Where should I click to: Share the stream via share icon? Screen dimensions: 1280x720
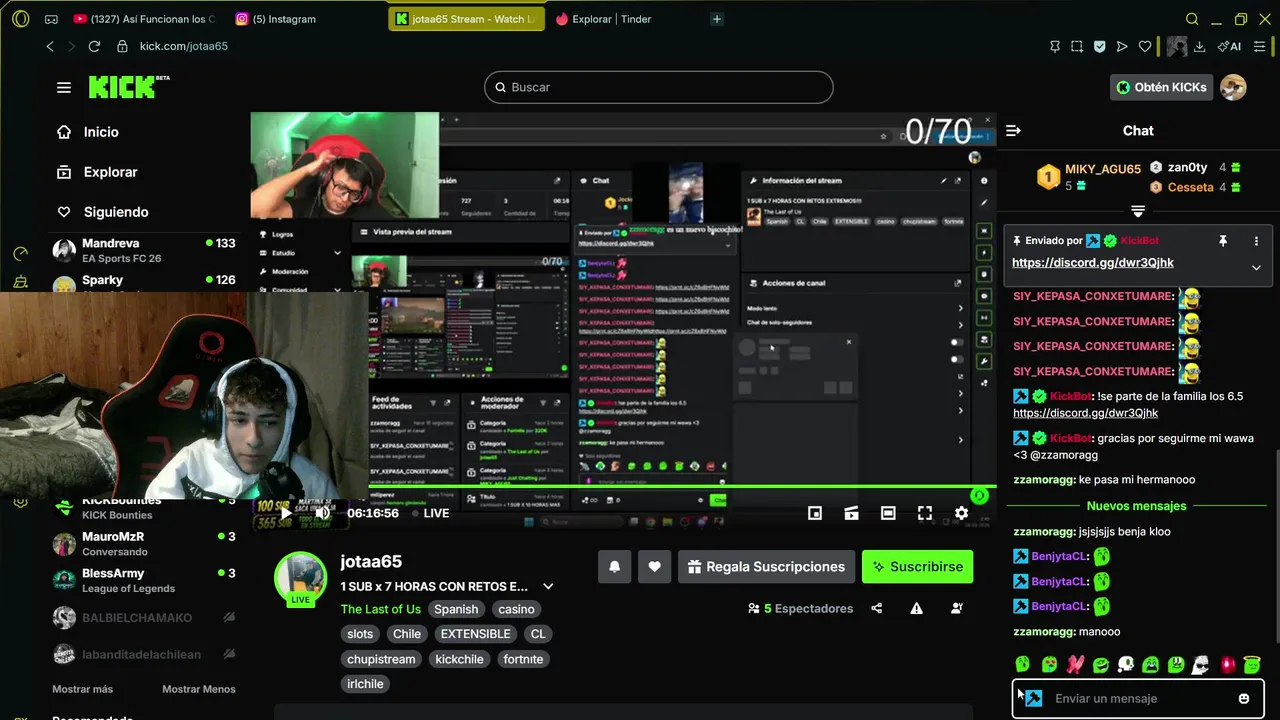877,608
